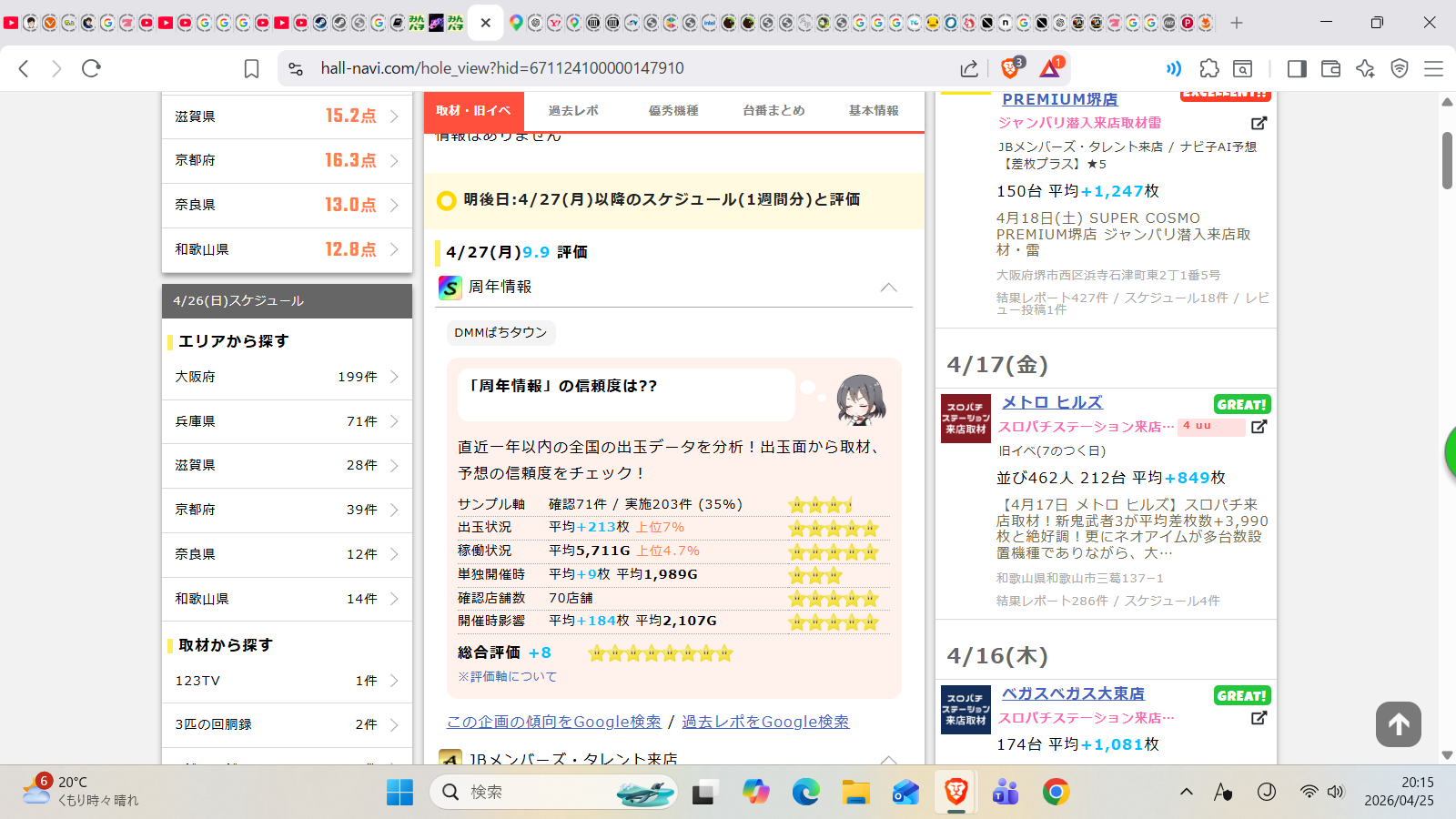Click the page vertical scrollbar thumb
1456x819 pixels.
[1447, 160]
